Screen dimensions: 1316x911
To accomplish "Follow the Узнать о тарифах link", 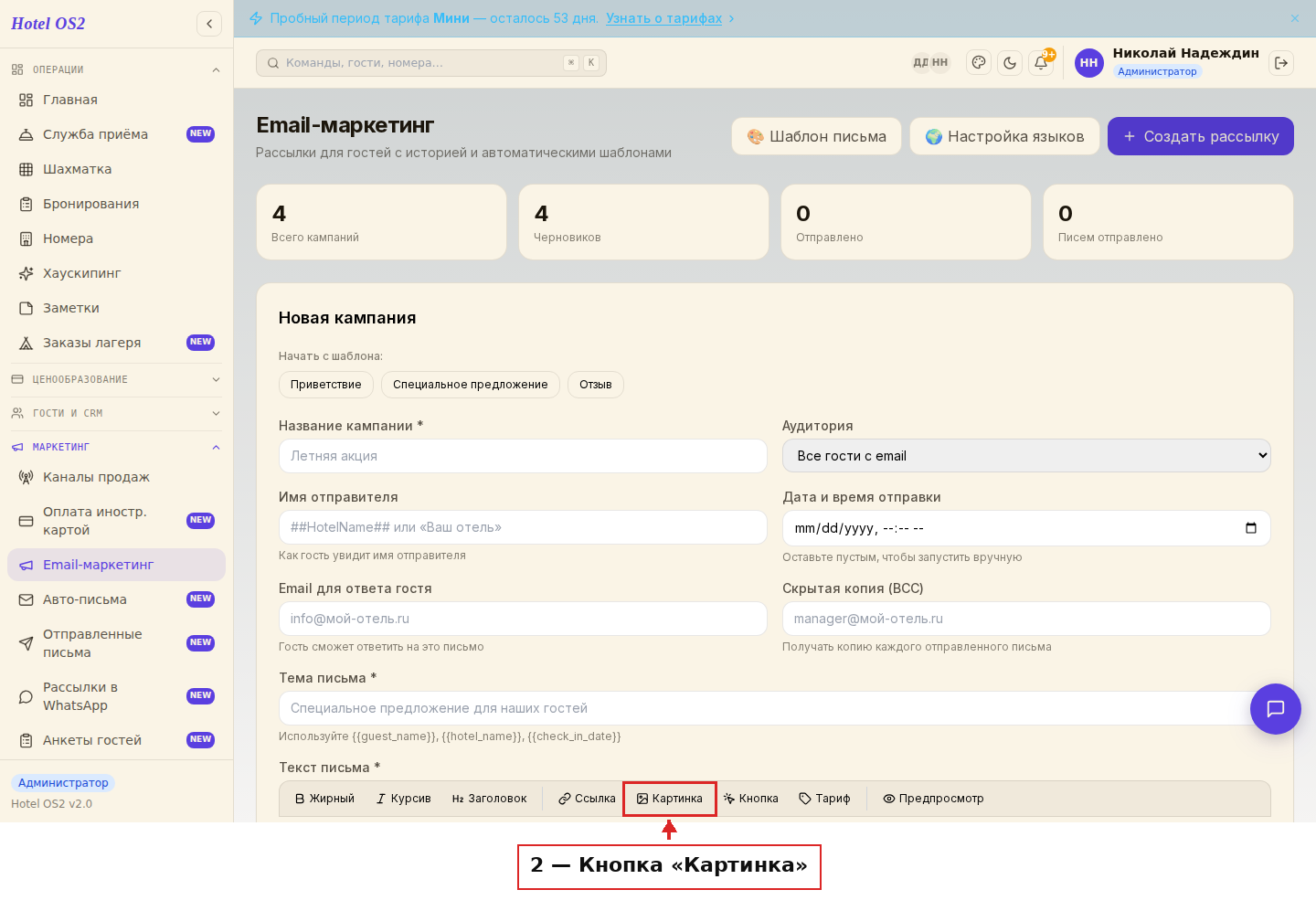I will click(x=663, y=18).
